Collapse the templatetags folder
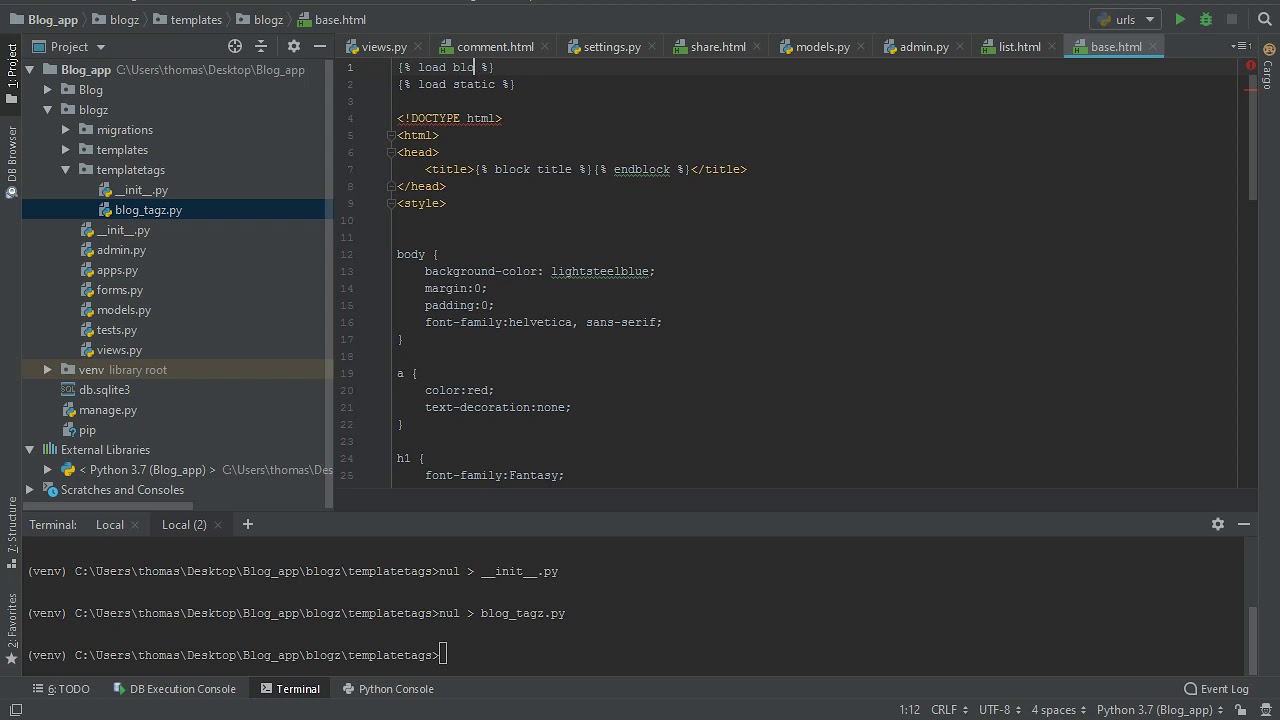The height and width of the screenshot is (720, 1280). click(66, 170)
